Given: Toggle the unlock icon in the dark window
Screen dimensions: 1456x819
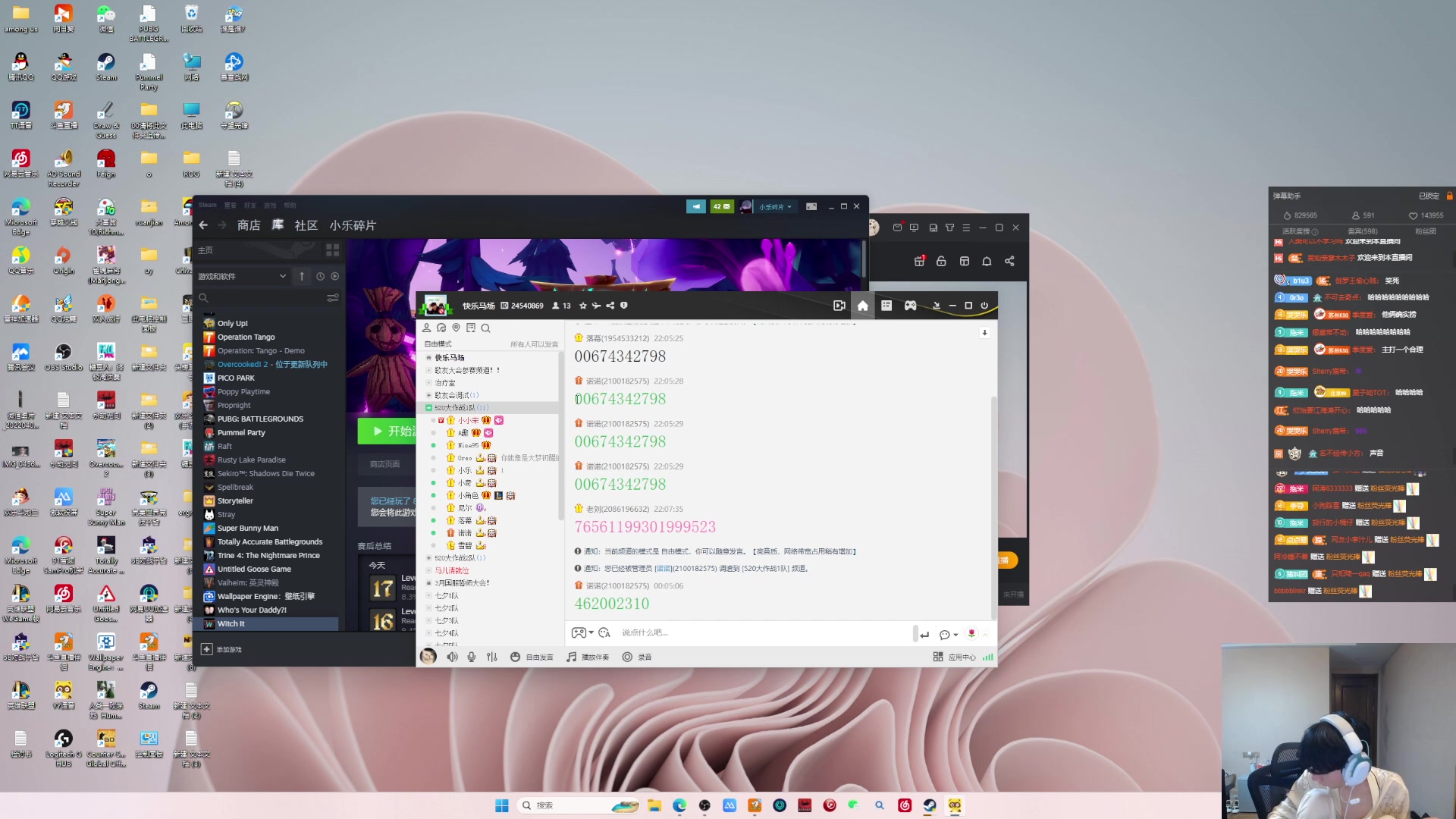Looking at the screenshot, I should click(941, 261).
